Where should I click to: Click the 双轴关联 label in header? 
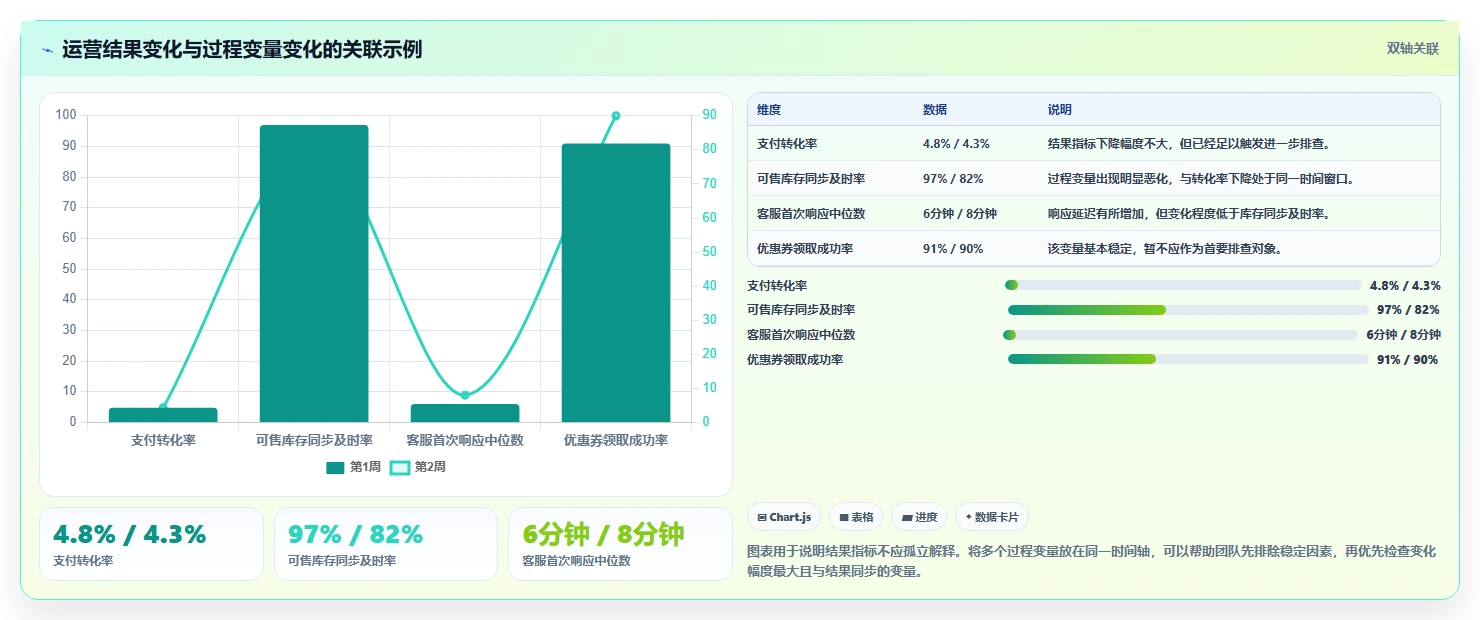(1412, 49)
